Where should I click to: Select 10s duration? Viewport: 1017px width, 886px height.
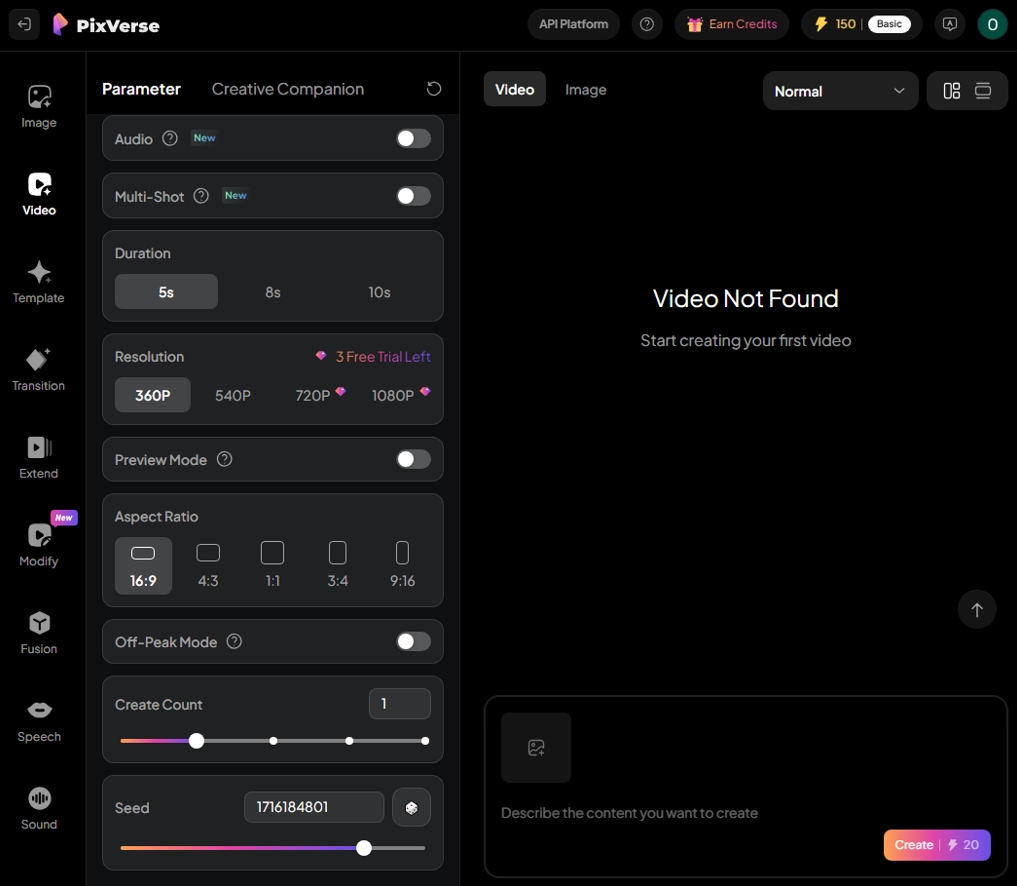379,292
